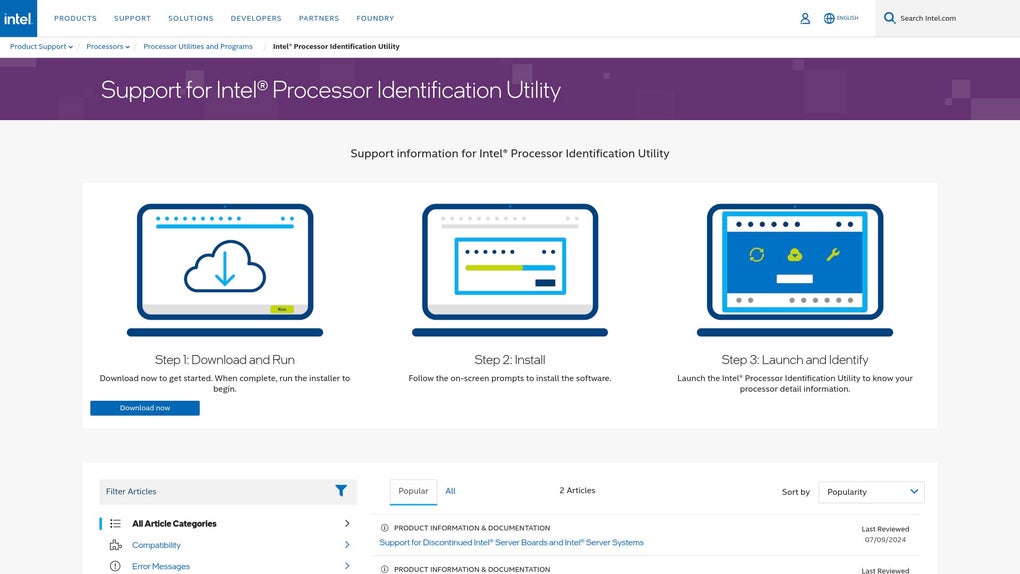The height and width of the screenshot is (574, 1020).
Task: Open the Sort by Popularity dropdown
Action: pos(871,492)
